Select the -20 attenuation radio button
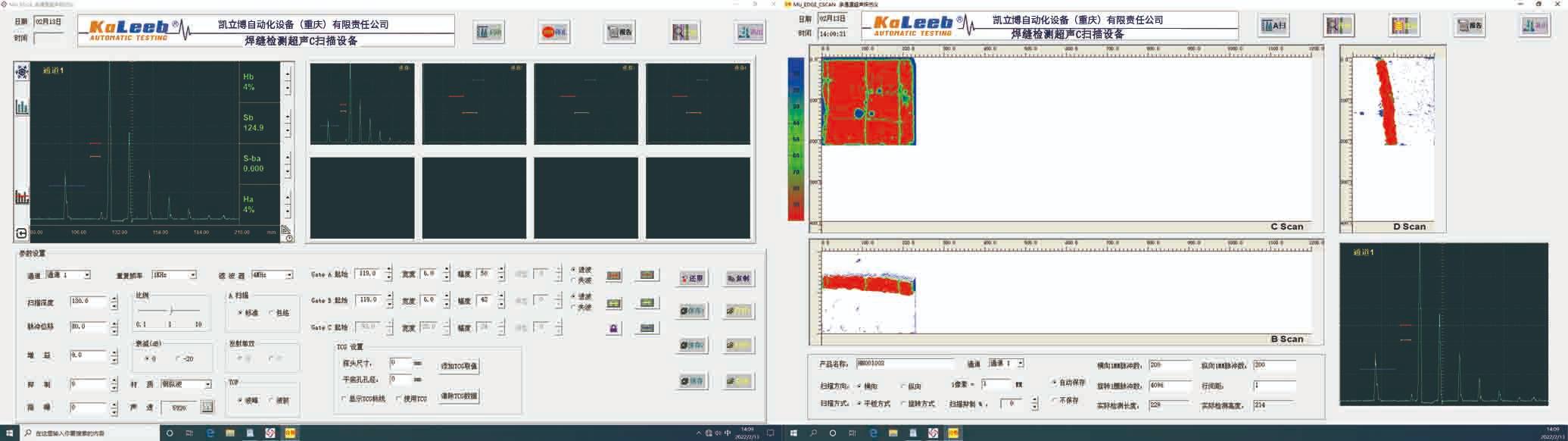 [x=179, y=358]
